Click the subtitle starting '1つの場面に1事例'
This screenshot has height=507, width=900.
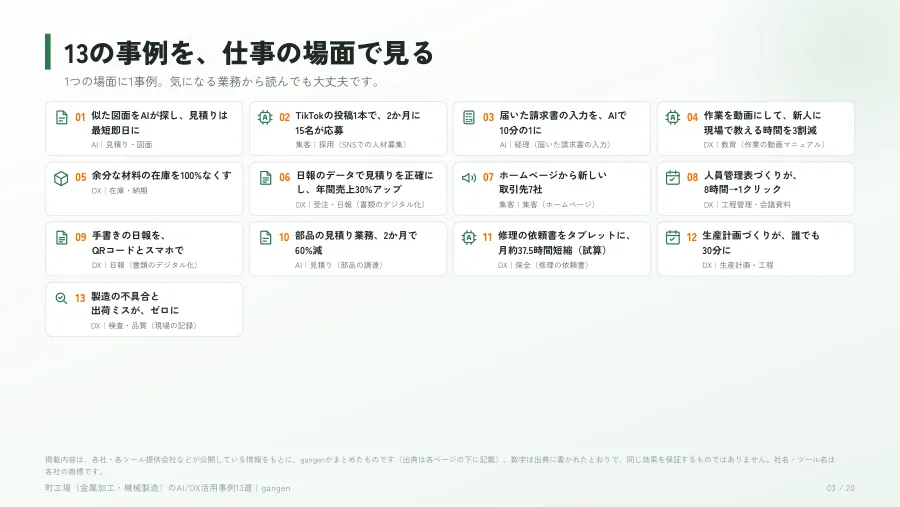point(222,82)
